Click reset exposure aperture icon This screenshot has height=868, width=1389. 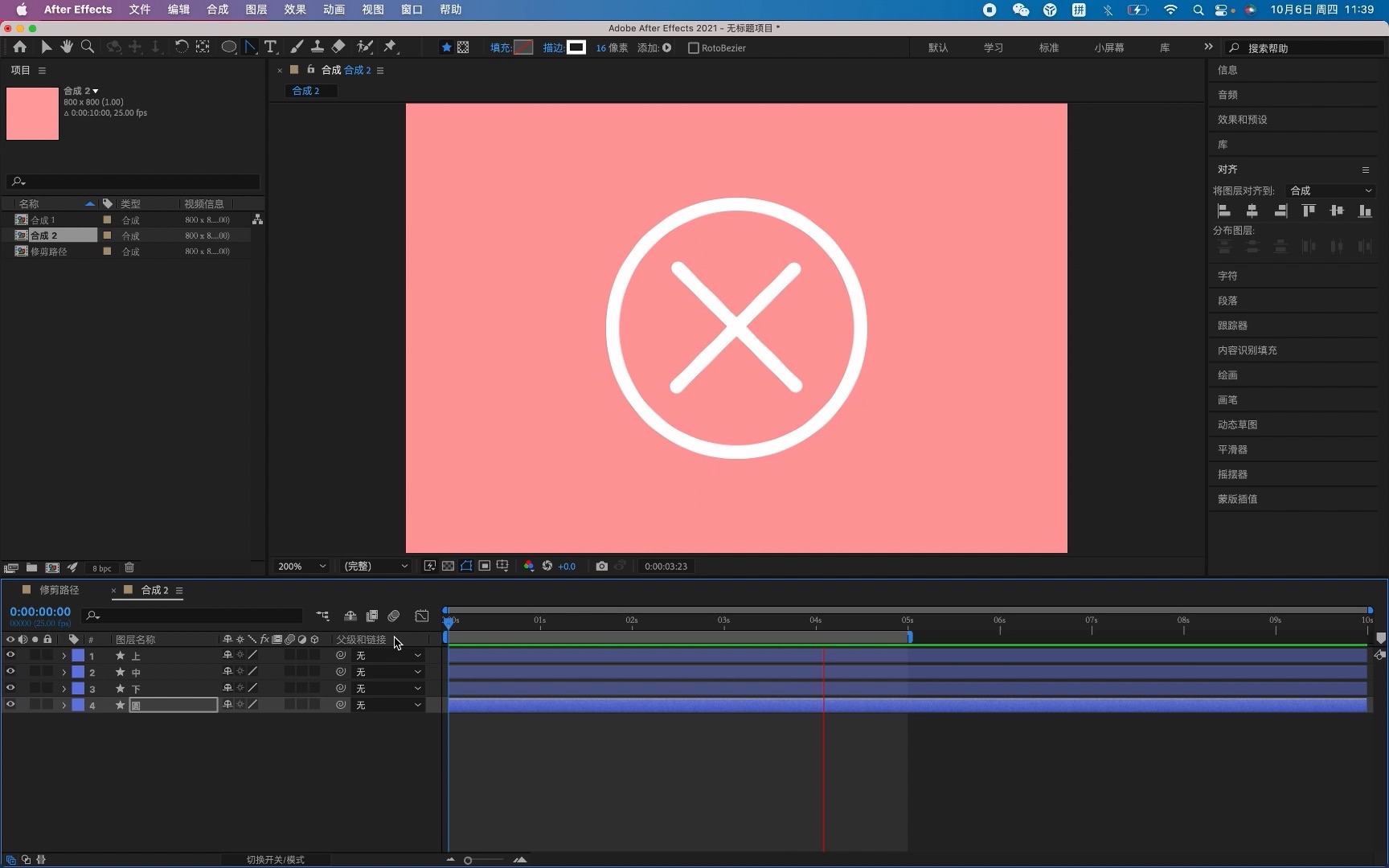point(547,566)
